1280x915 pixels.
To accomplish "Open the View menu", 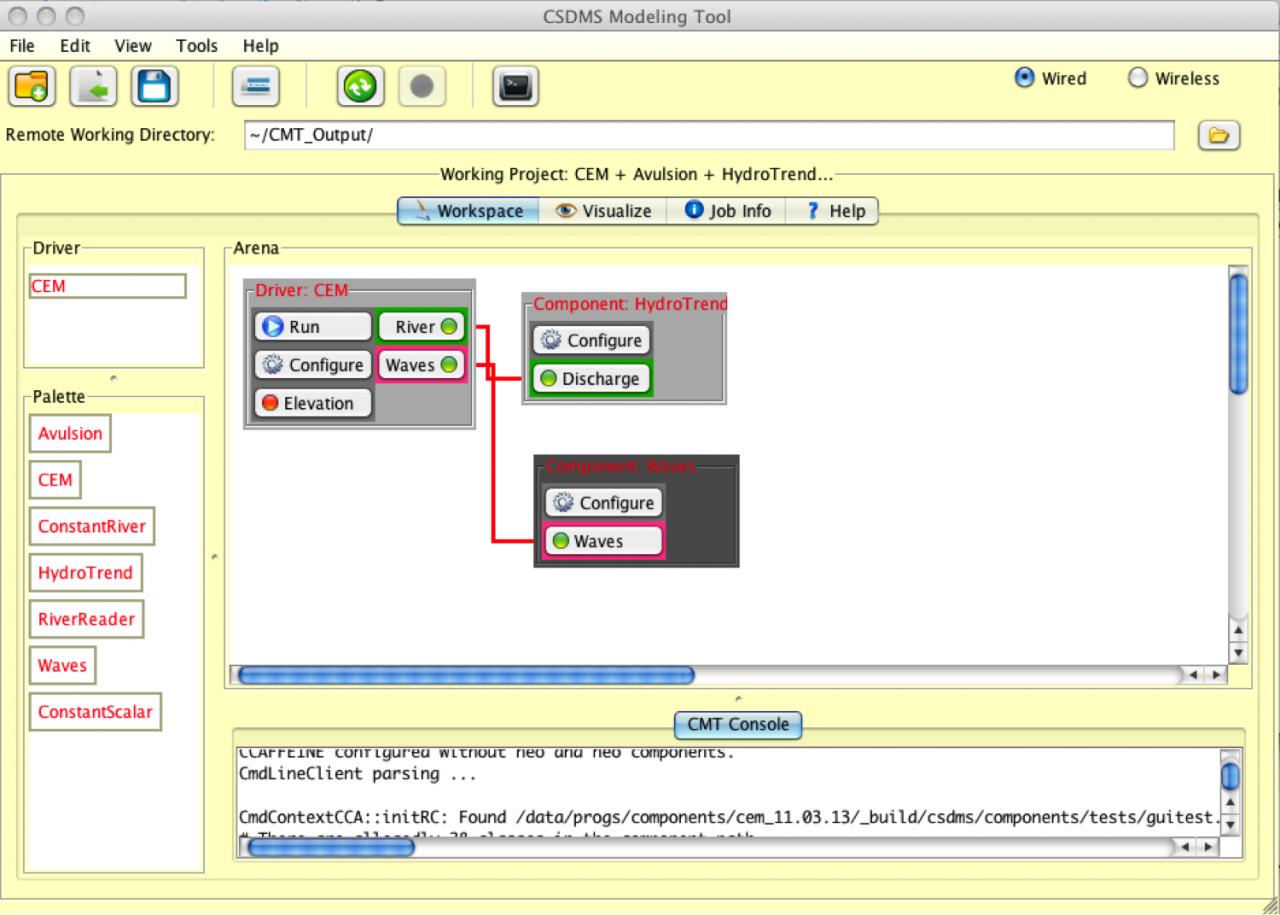I will tap(133, 46).
